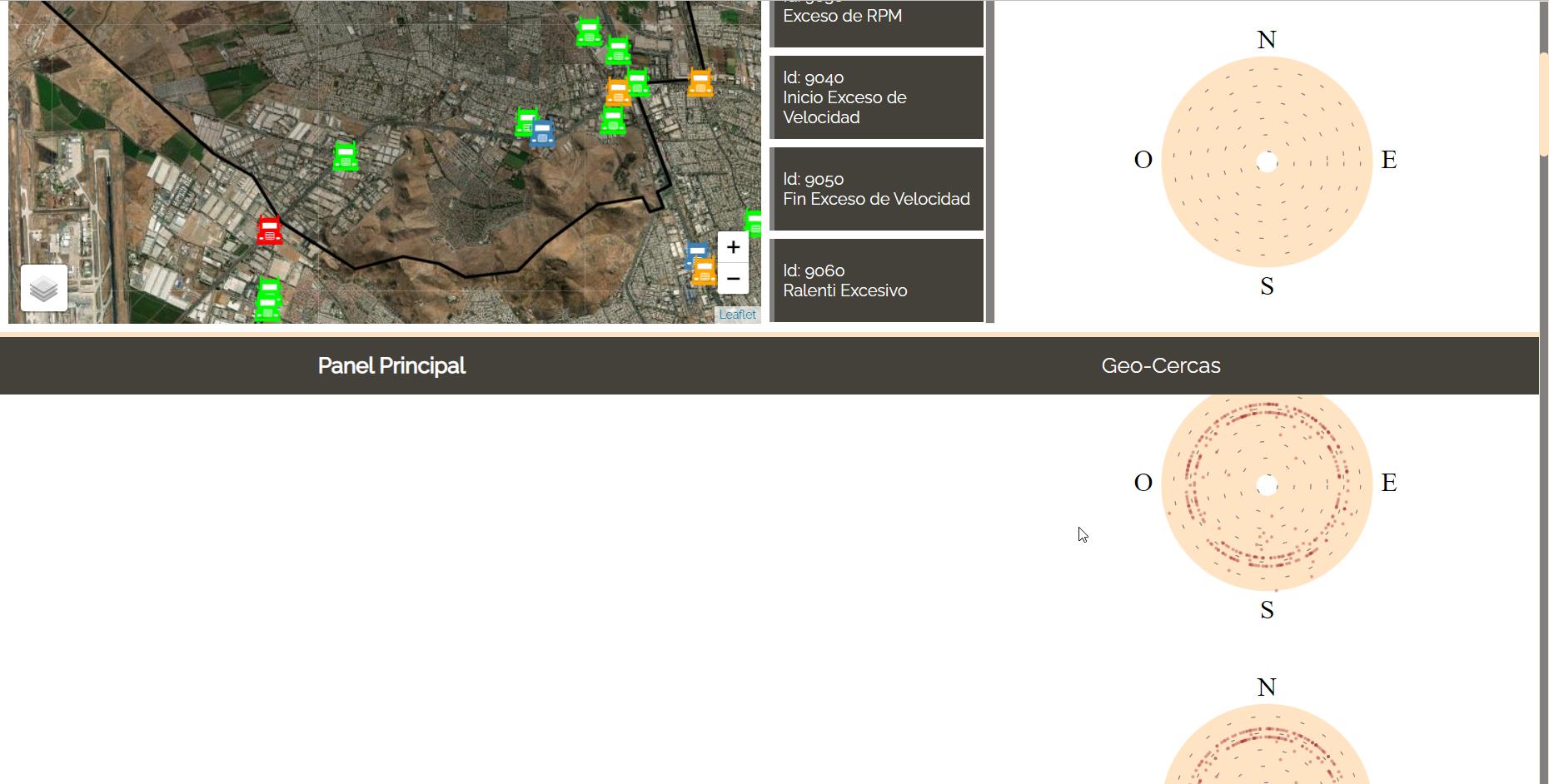
Task: Click the event list vertical scrollbar
Action: point(990,161)
